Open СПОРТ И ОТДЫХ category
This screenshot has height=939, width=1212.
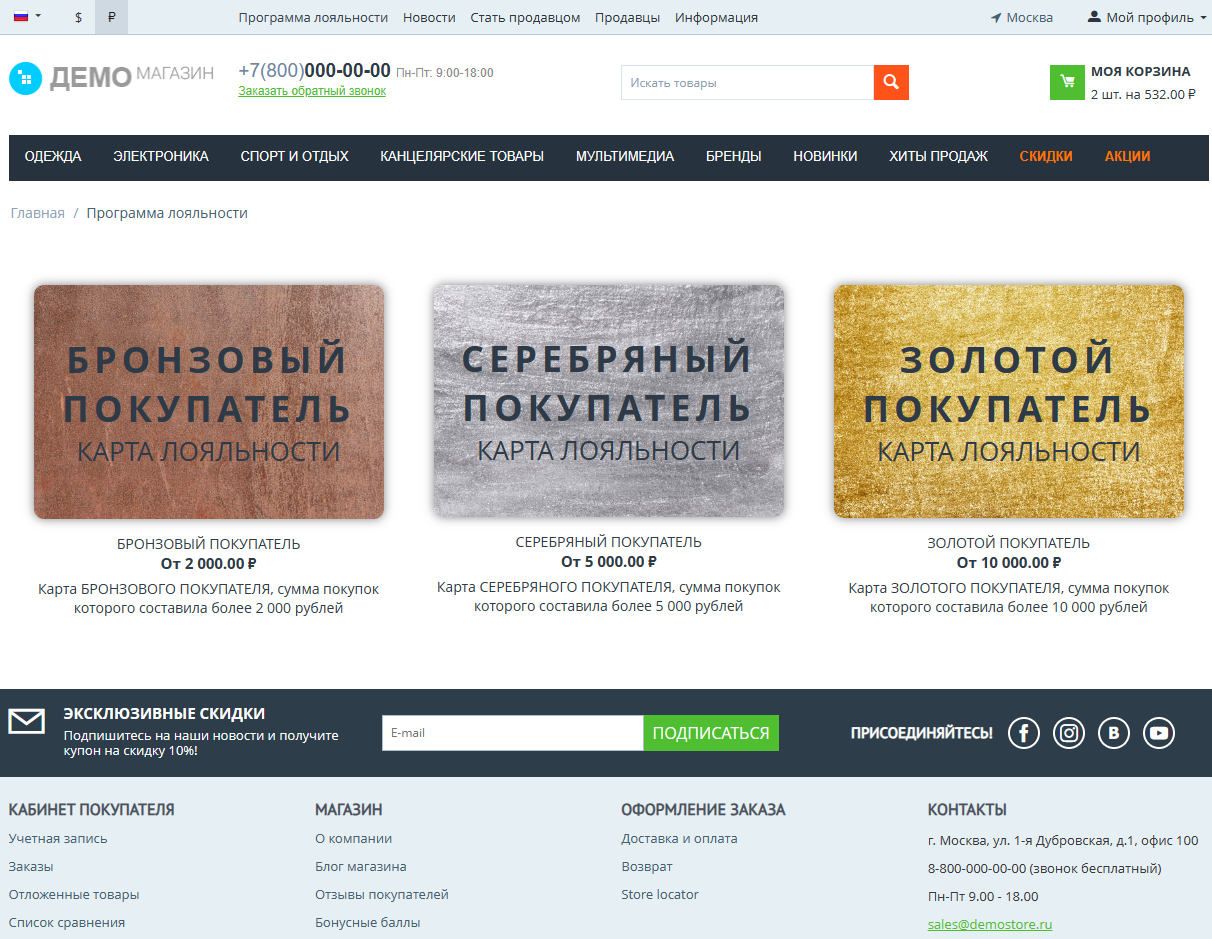[x=294, y=156]
